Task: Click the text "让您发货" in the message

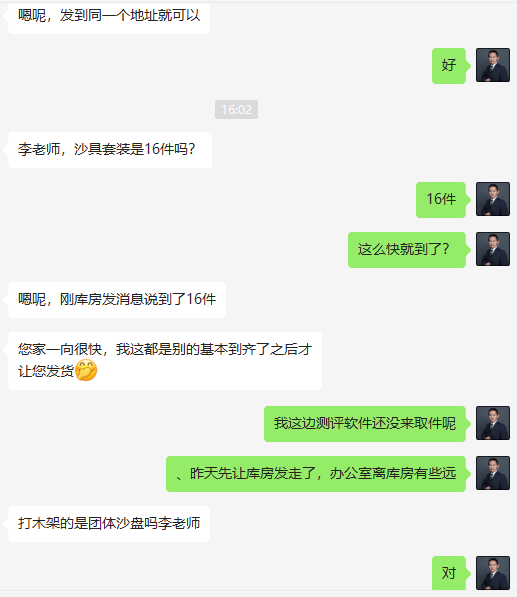Action: coord(46,371)
